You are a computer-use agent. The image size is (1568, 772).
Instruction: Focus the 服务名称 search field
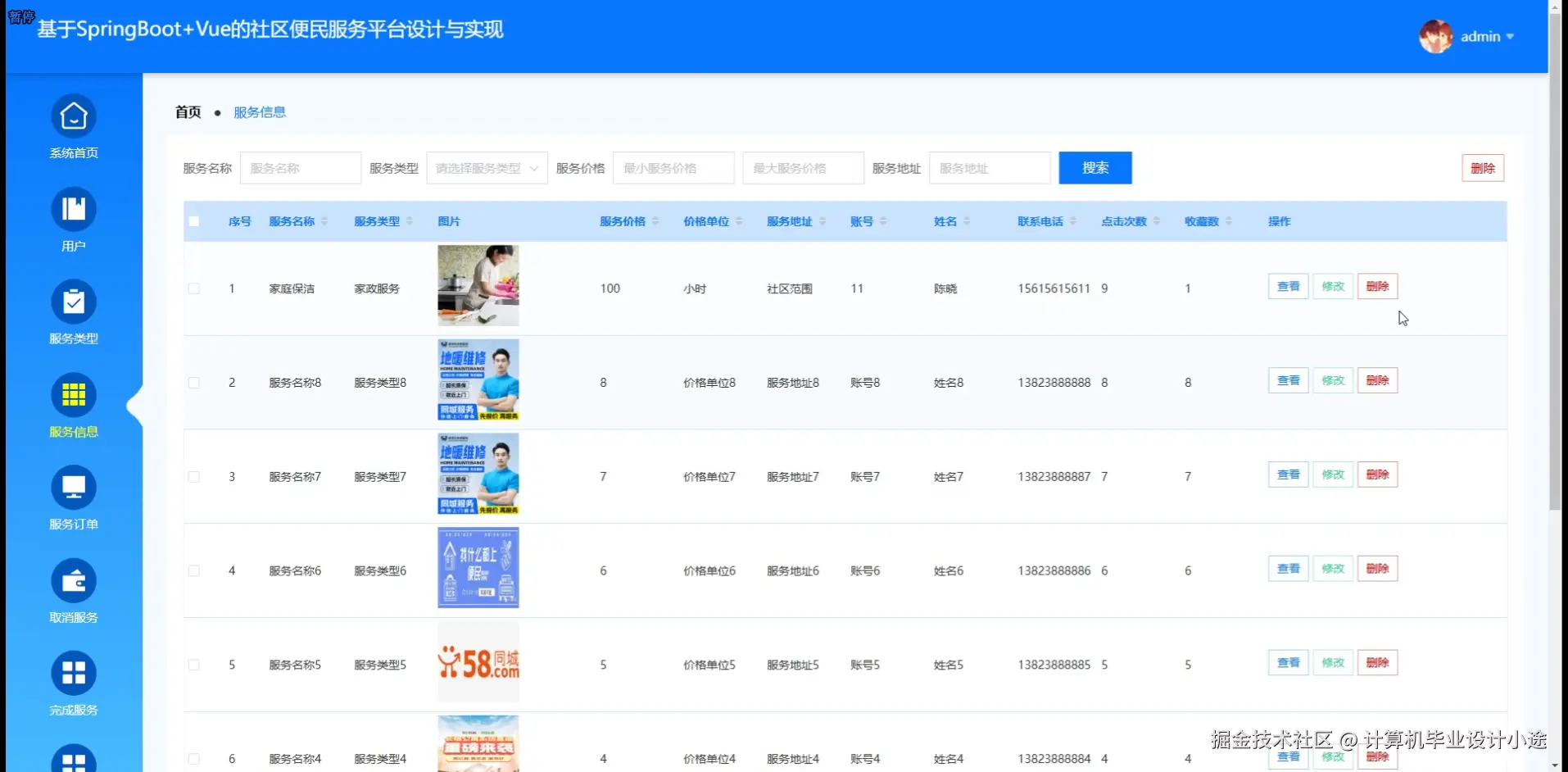[x=301, y=168]
